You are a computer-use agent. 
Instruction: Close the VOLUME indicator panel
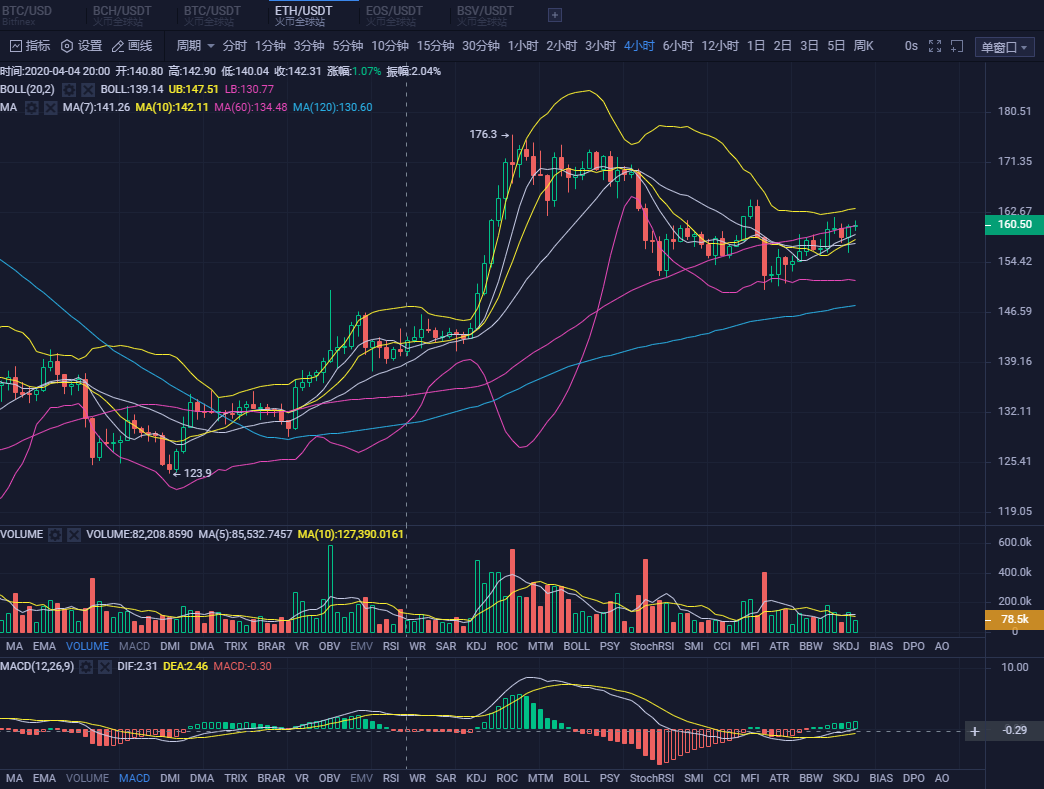click(73, 535)
